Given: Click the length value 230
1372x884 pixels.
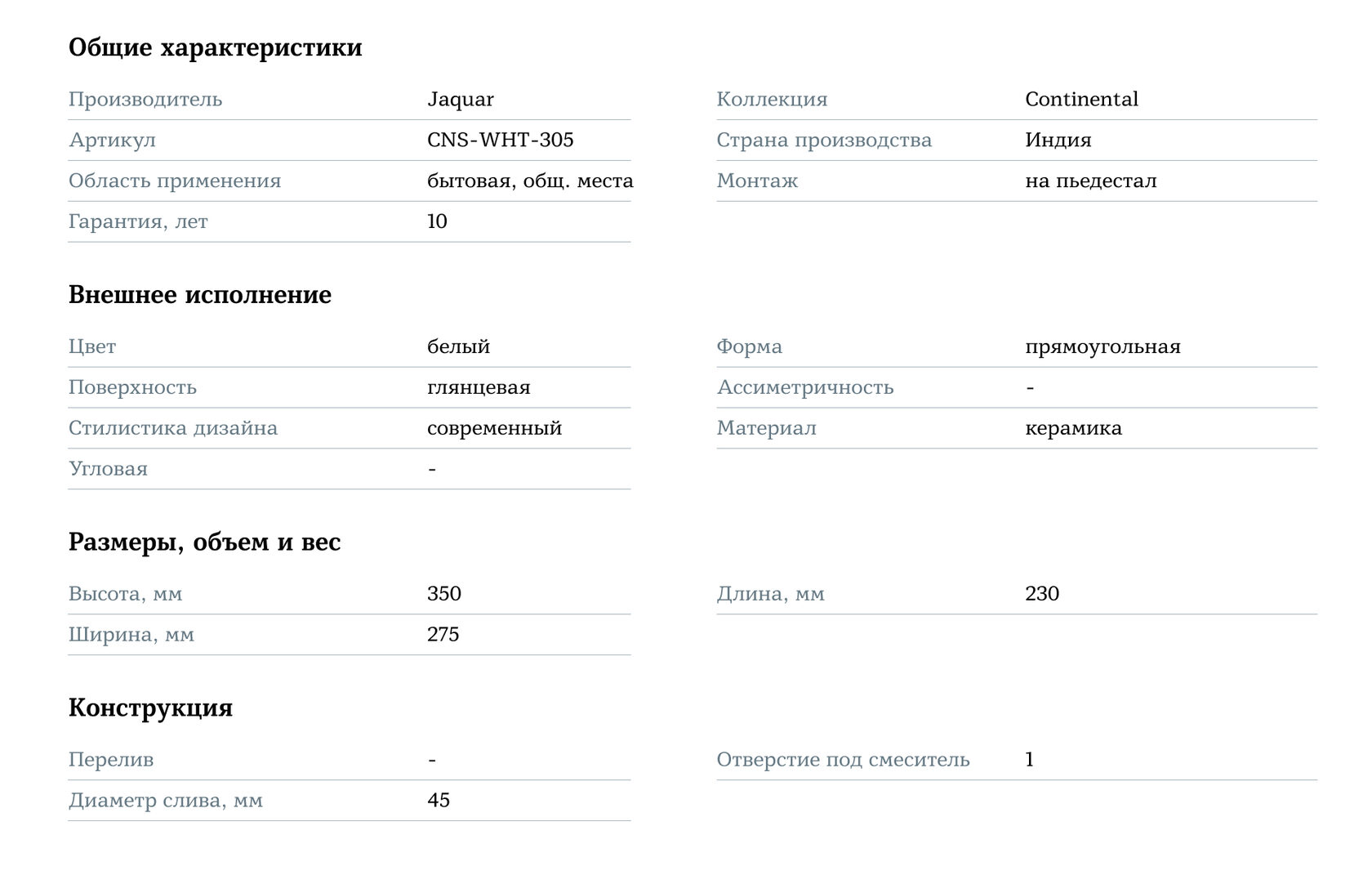Looking at the screenshot, I should pos(1042,594).
